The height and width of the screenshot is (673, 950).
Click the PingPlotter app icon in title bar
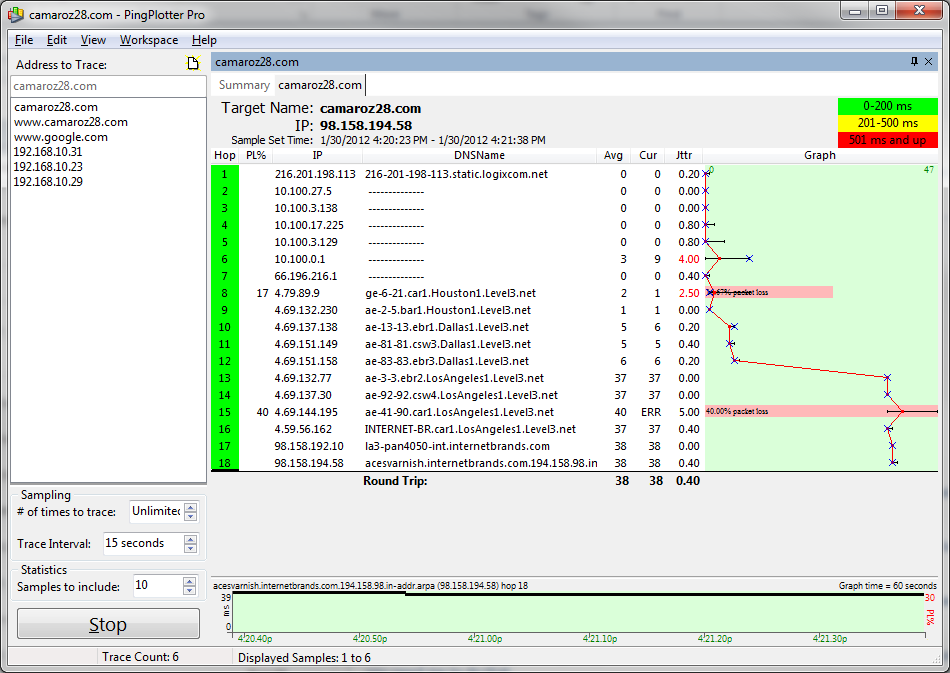16,15
